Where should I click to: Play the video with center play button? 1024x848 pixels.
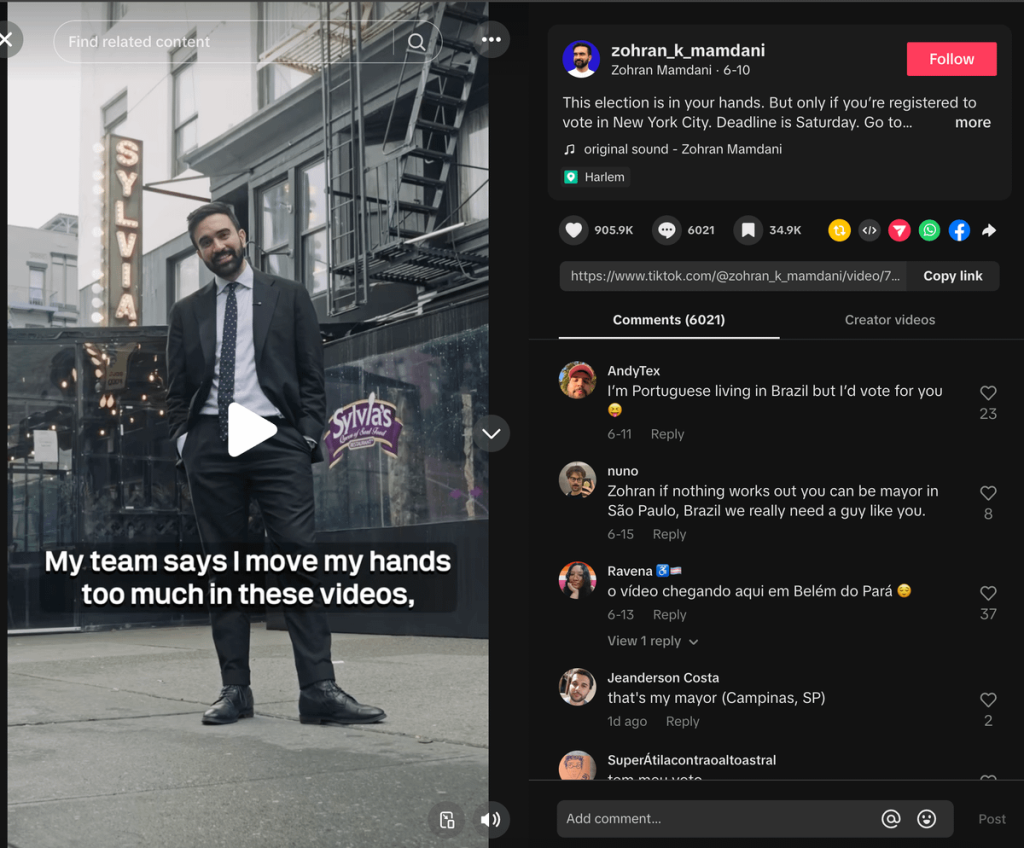click(250, 430)
